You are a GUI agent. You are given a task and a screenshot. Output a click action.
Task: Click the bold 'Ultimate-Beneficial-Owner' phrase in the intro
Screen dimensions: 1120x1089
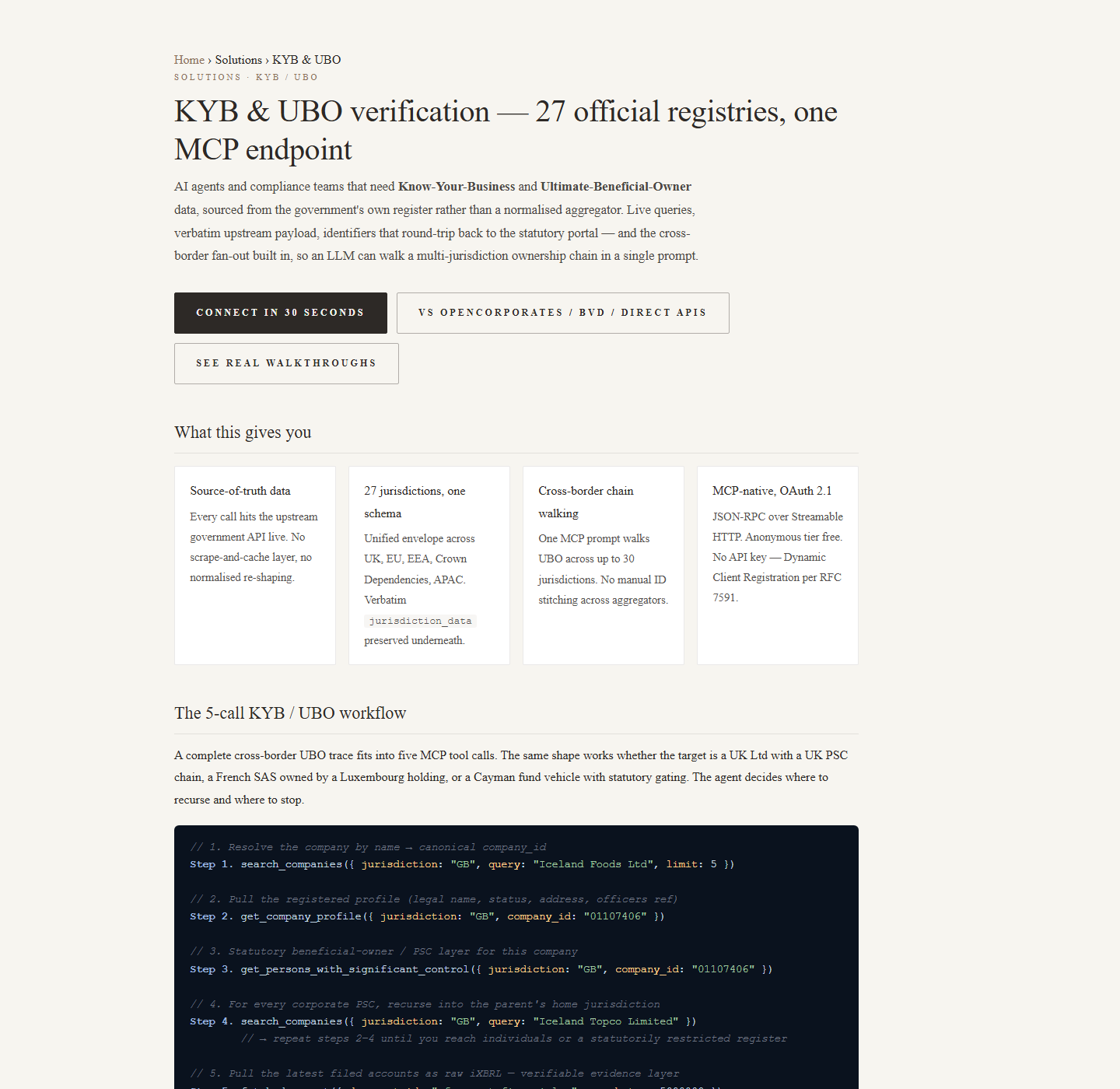pyautogui.click(x=616, y=187)
